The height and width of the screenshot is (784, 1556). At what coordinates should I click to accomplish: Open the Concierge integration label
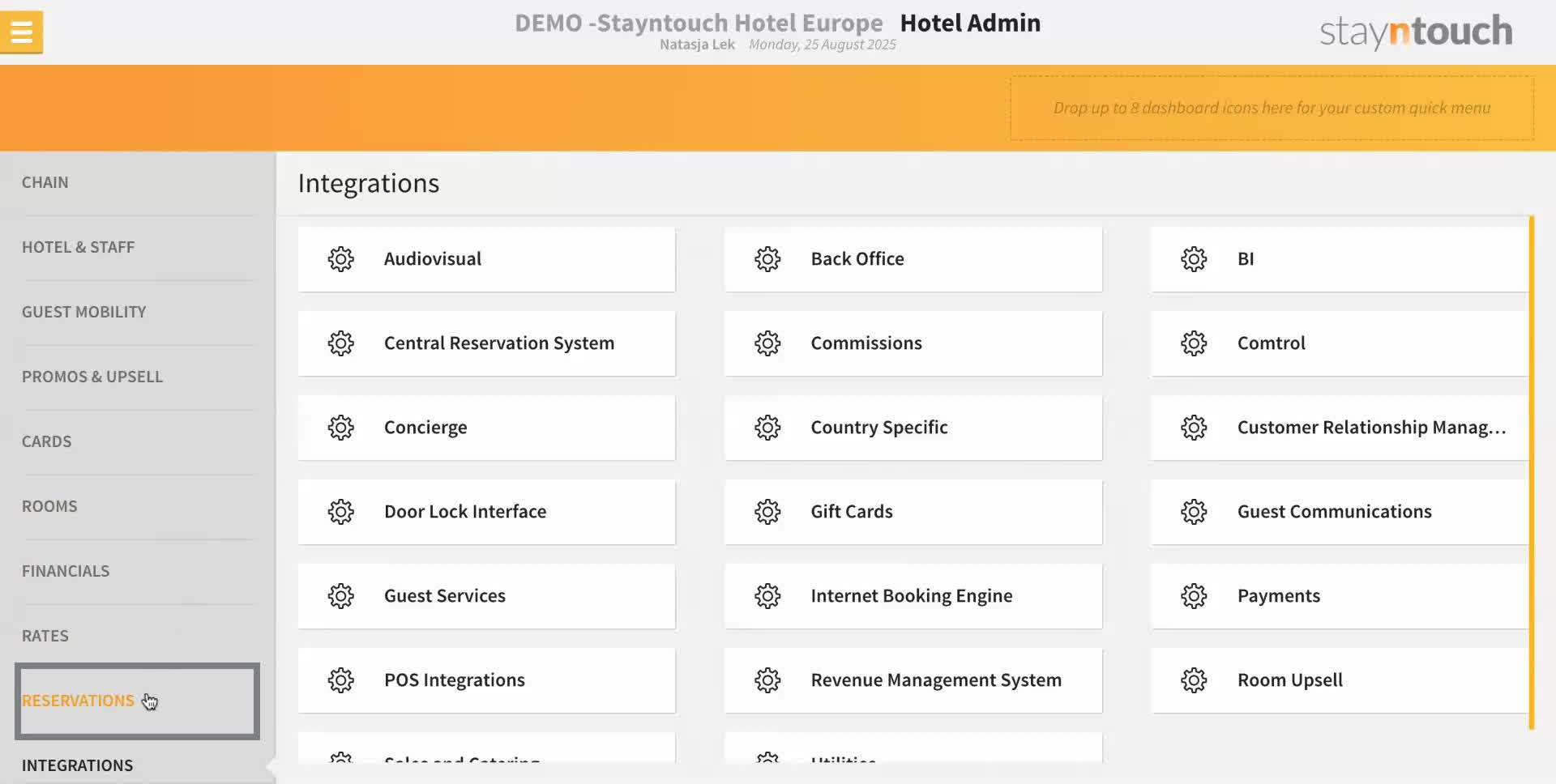tap(425, 428)
